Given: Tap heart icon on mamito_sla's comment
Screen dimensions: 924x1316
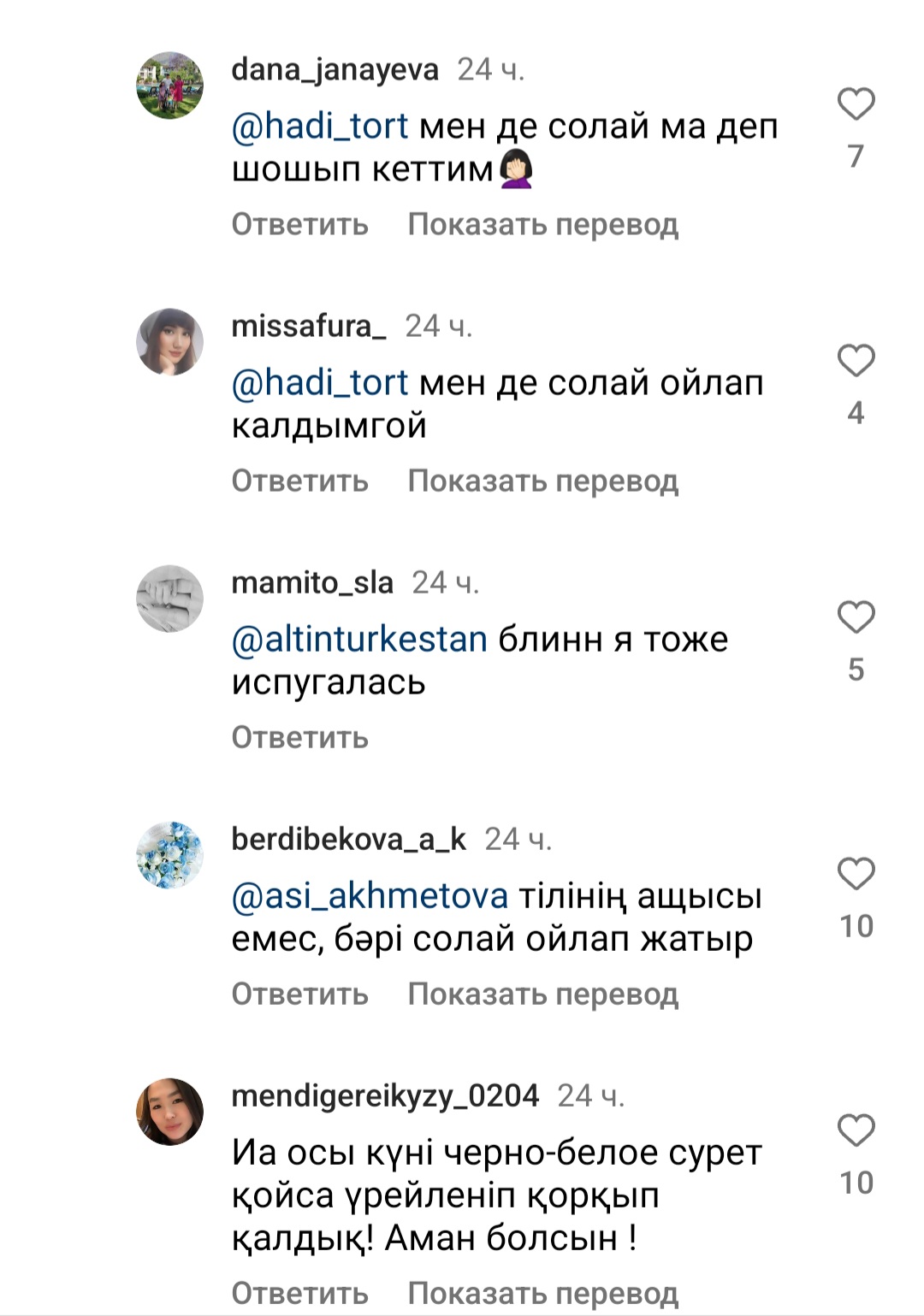Looking at the screenshot, I should (x=856, y=617).
